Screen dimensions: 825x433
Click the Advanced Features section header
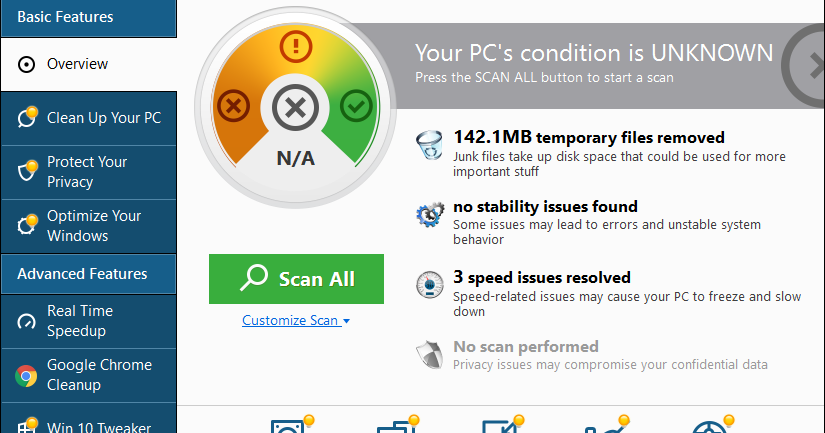[82, 274]
